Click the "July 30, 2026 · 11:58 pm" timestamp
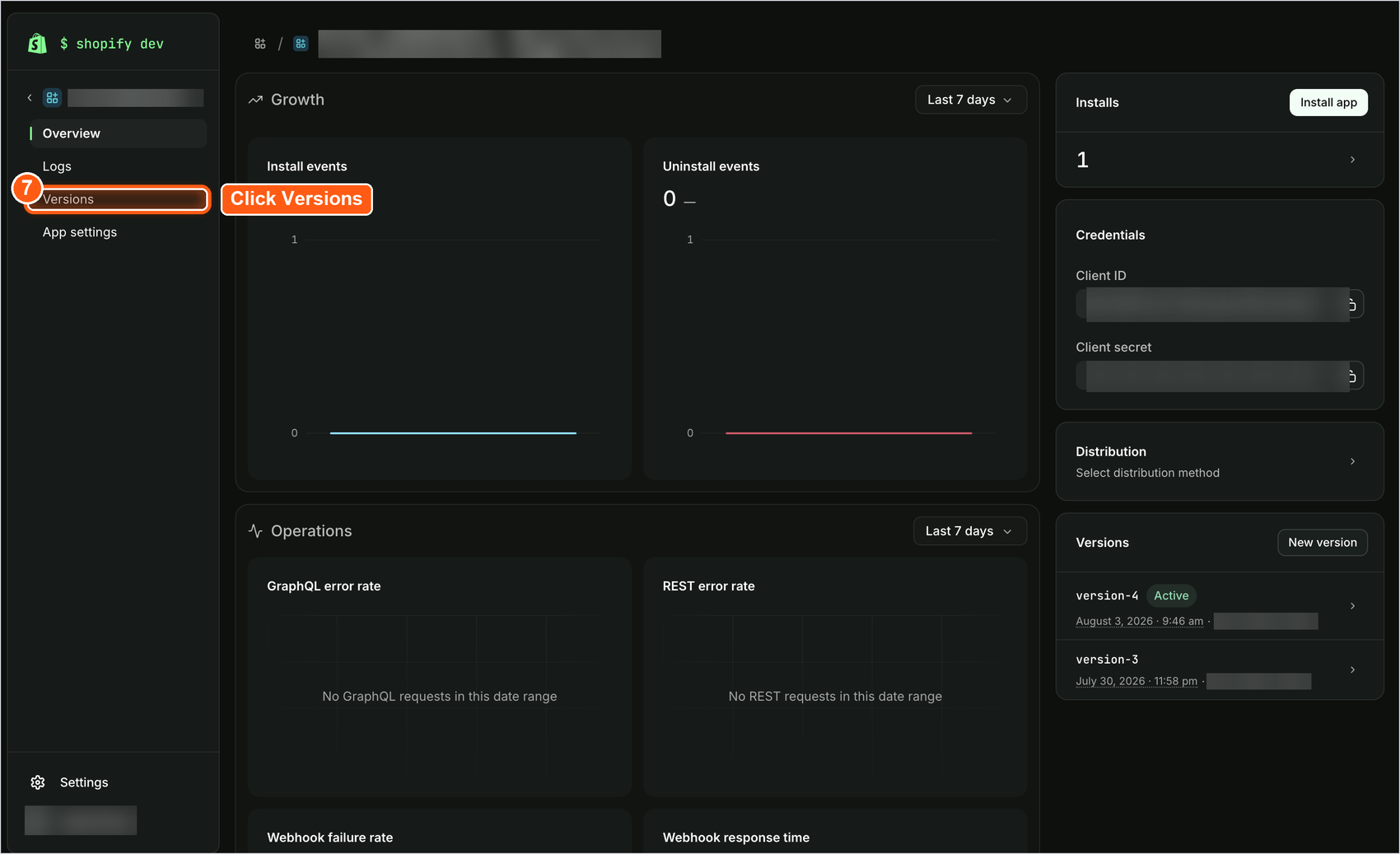This screenshot has width=1400, height=854. [1136, 681]
